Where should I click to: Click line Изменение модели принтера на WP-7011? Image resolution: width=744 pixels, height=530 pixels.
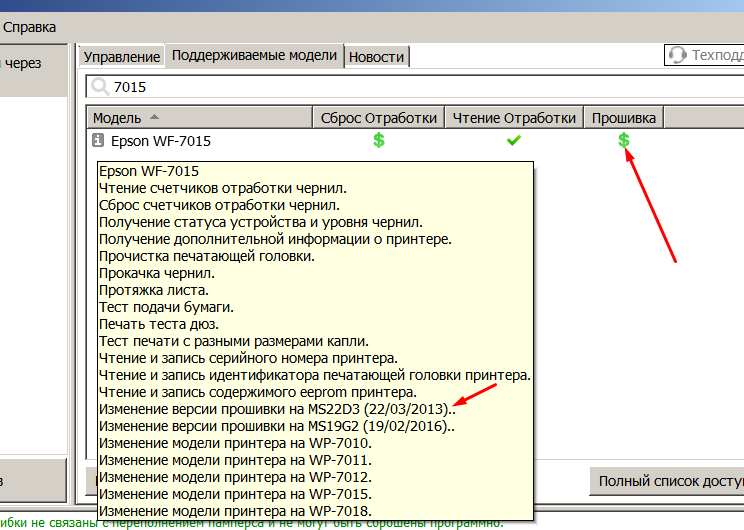(235, 460)
